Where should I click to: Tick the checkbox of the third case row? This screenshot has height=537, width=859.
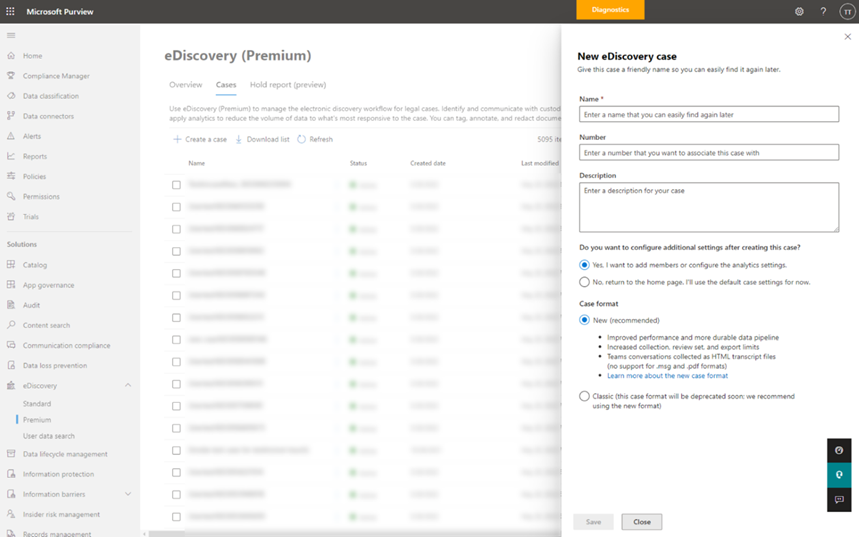176,229
